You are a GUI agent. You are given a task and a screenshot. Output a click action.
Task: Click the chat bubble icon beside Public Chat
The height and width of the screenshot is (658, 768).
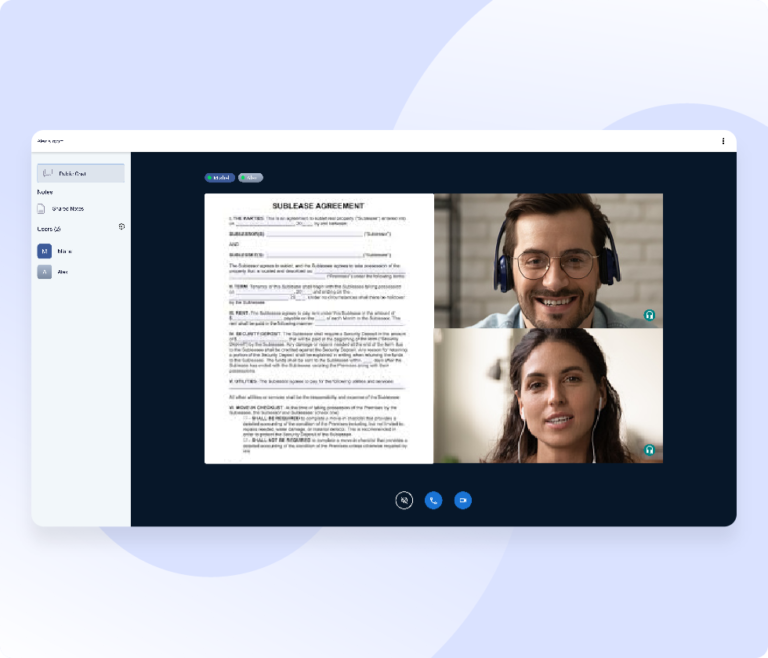click(x=48, y=173)
